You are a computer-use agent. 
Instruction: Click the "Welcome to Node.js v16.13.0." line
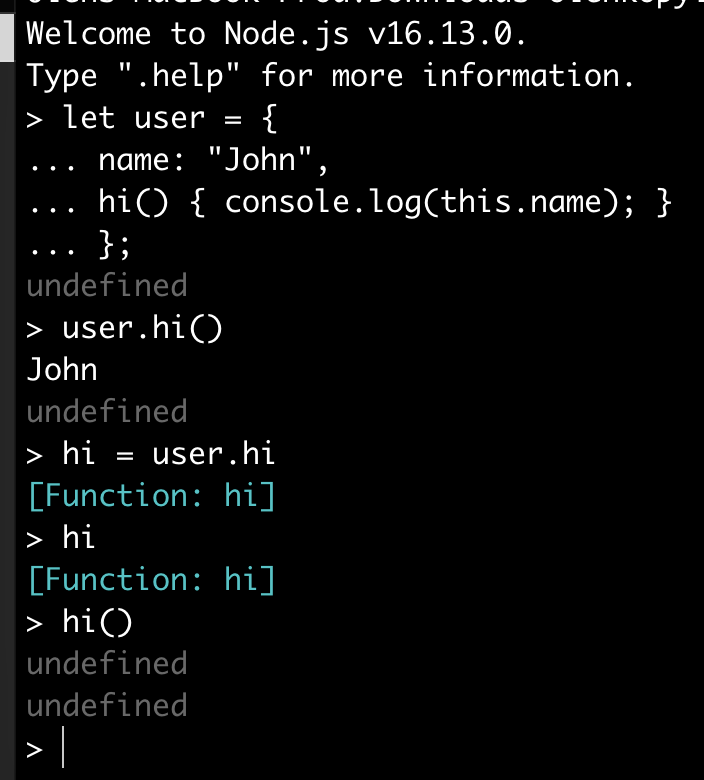276,34
